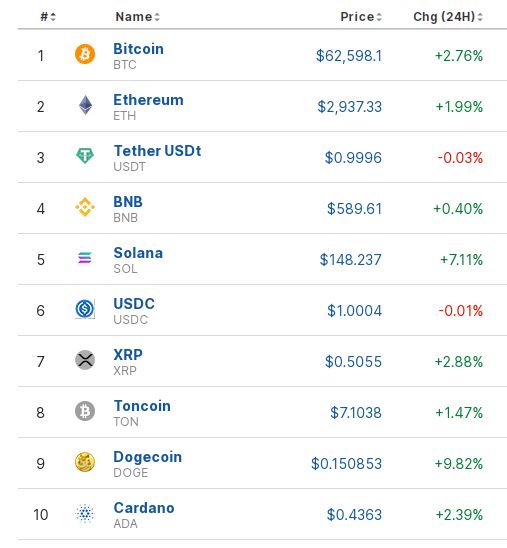Select Cardano price value $0.4363
The height and width of the screenshot is (548, 507).
coord(354,514)
